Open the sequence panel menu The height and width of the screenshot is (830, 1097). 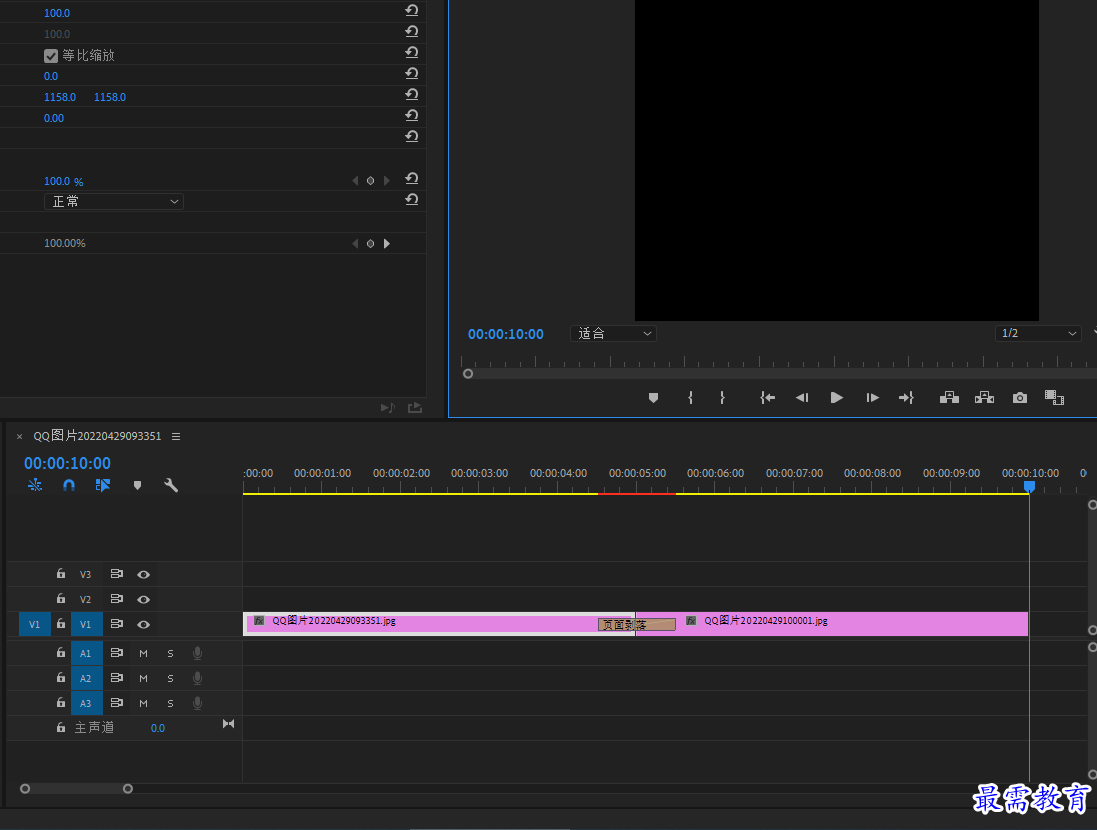(x=176, y=436)
